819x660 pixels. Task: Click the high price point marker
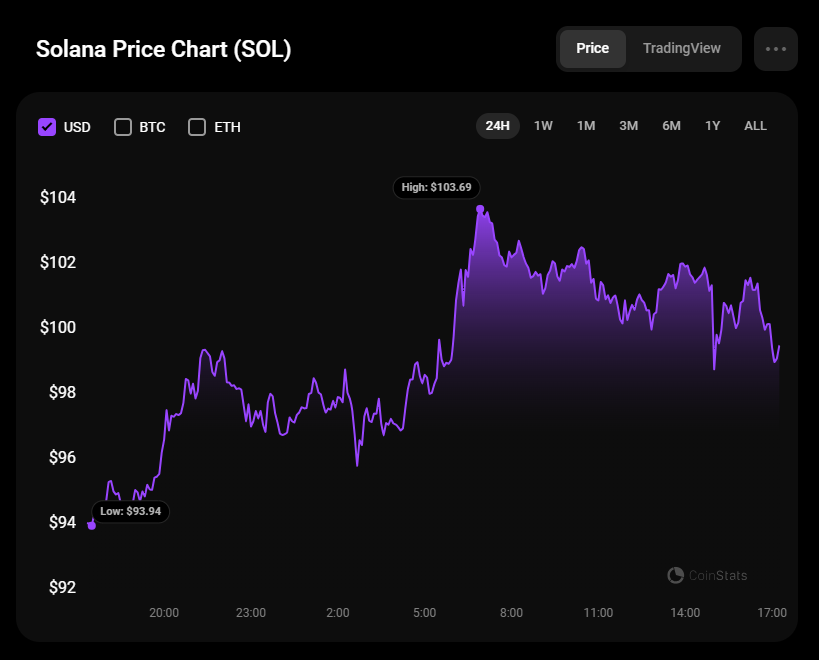481,209
